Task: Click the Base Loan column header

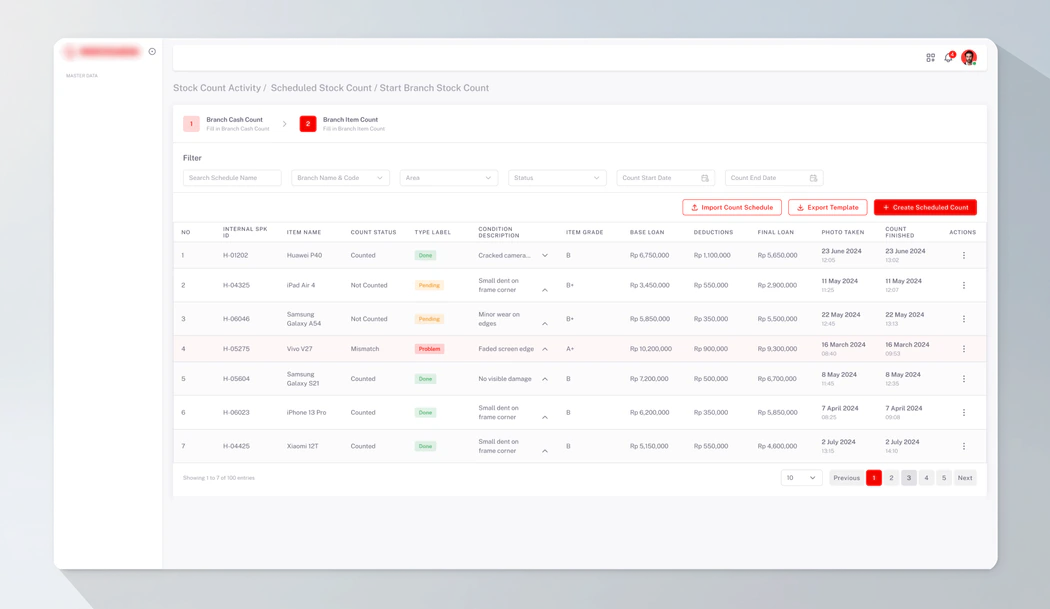Action: [x=647, y=232]
